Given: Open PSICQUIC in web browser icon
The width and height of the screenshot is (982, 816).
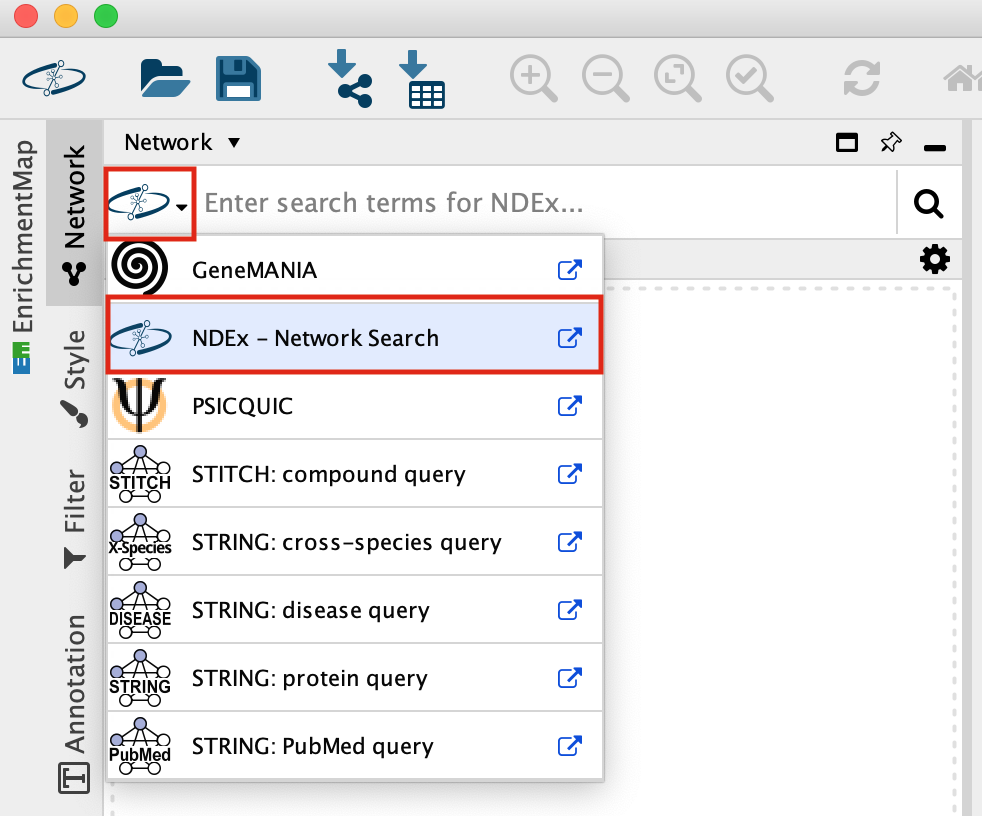Looking at the screenshot, I should tap(569, 406).
